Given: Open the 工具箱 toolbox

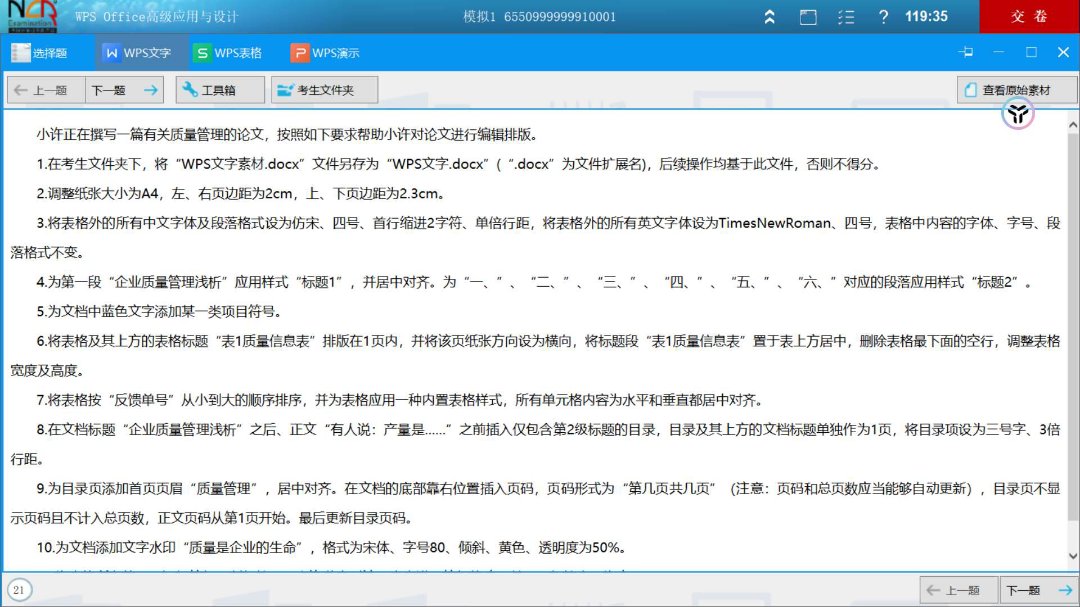Looking at the screenshot, I should point(220,90).
